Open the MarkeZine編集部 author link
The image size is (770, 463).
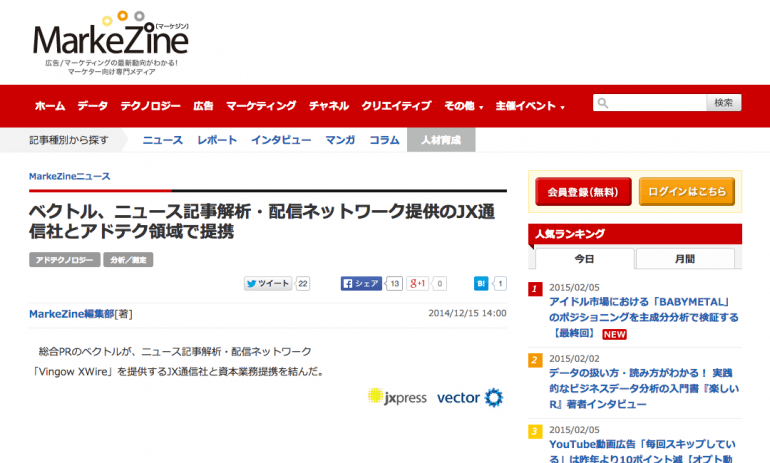pyautogui.click(x=72, y=314)
